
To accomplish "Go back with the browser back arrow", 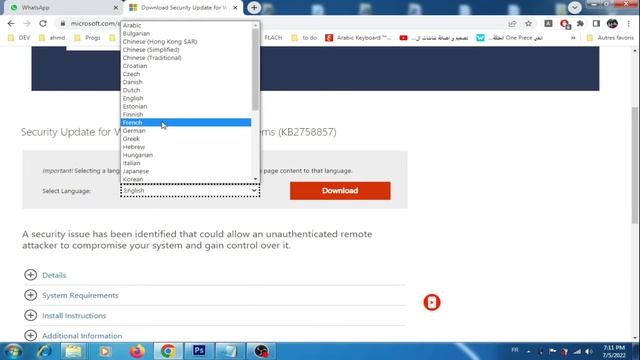I will click(x=11, y=24).
